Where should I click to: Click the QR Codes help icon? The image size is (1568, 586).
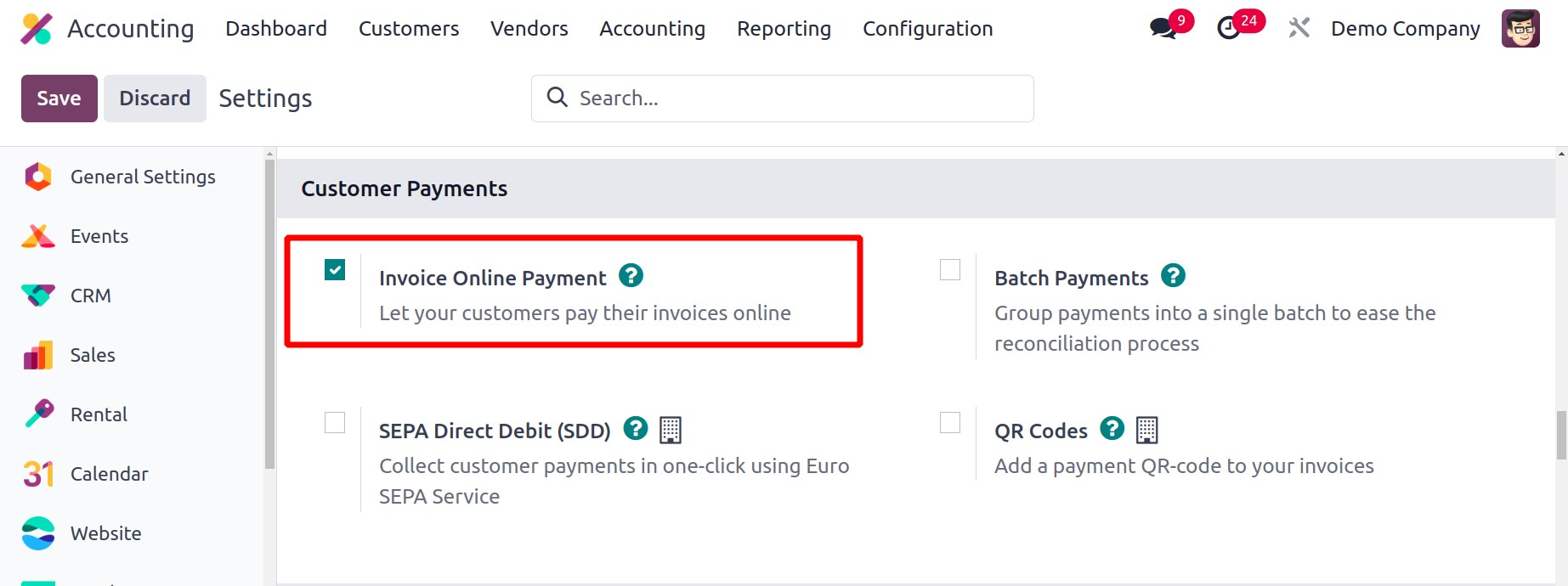(1112, 429)
